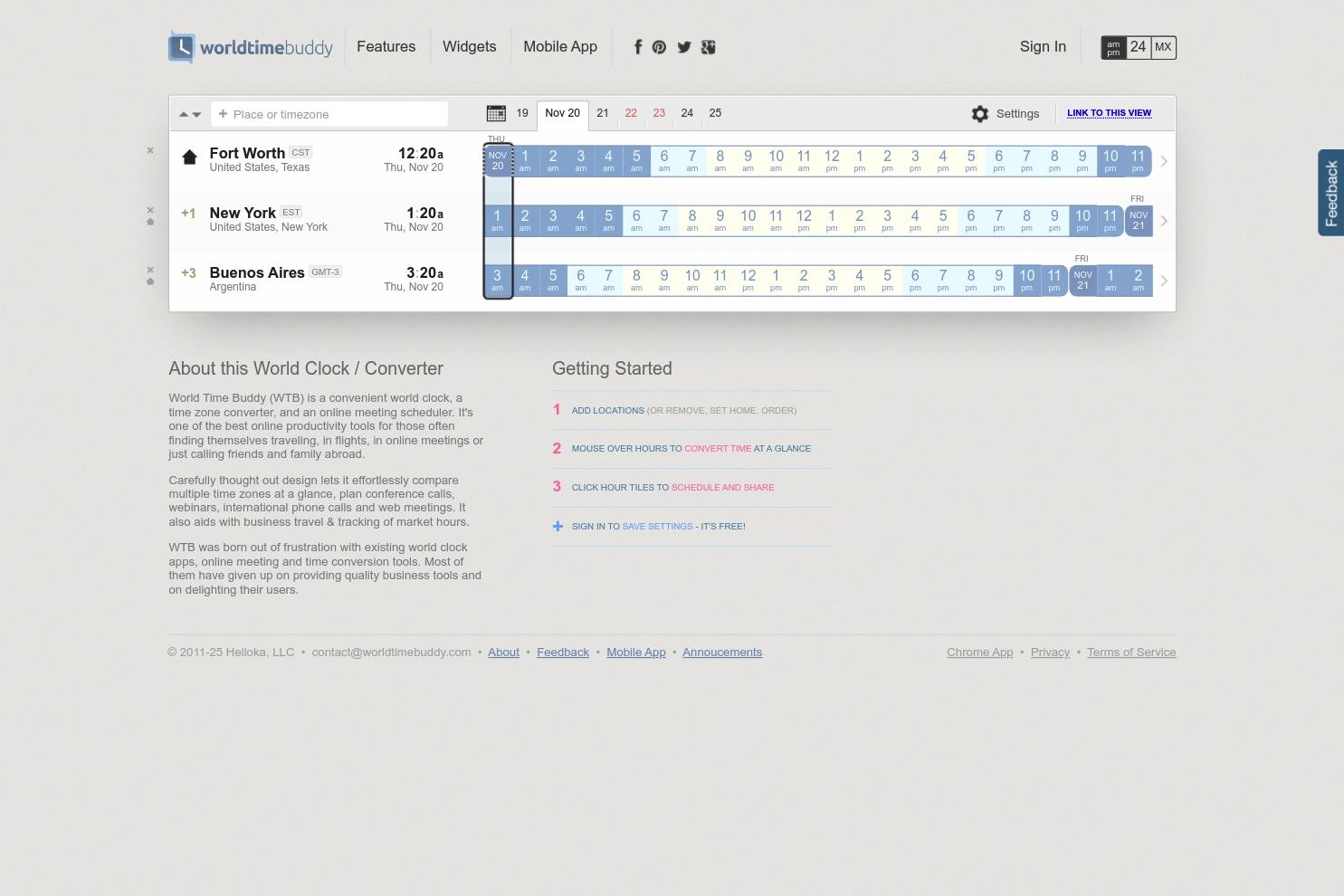Open the calendar date picker icon
Screen dimensions: 1344x896
(x=496, y=113)
